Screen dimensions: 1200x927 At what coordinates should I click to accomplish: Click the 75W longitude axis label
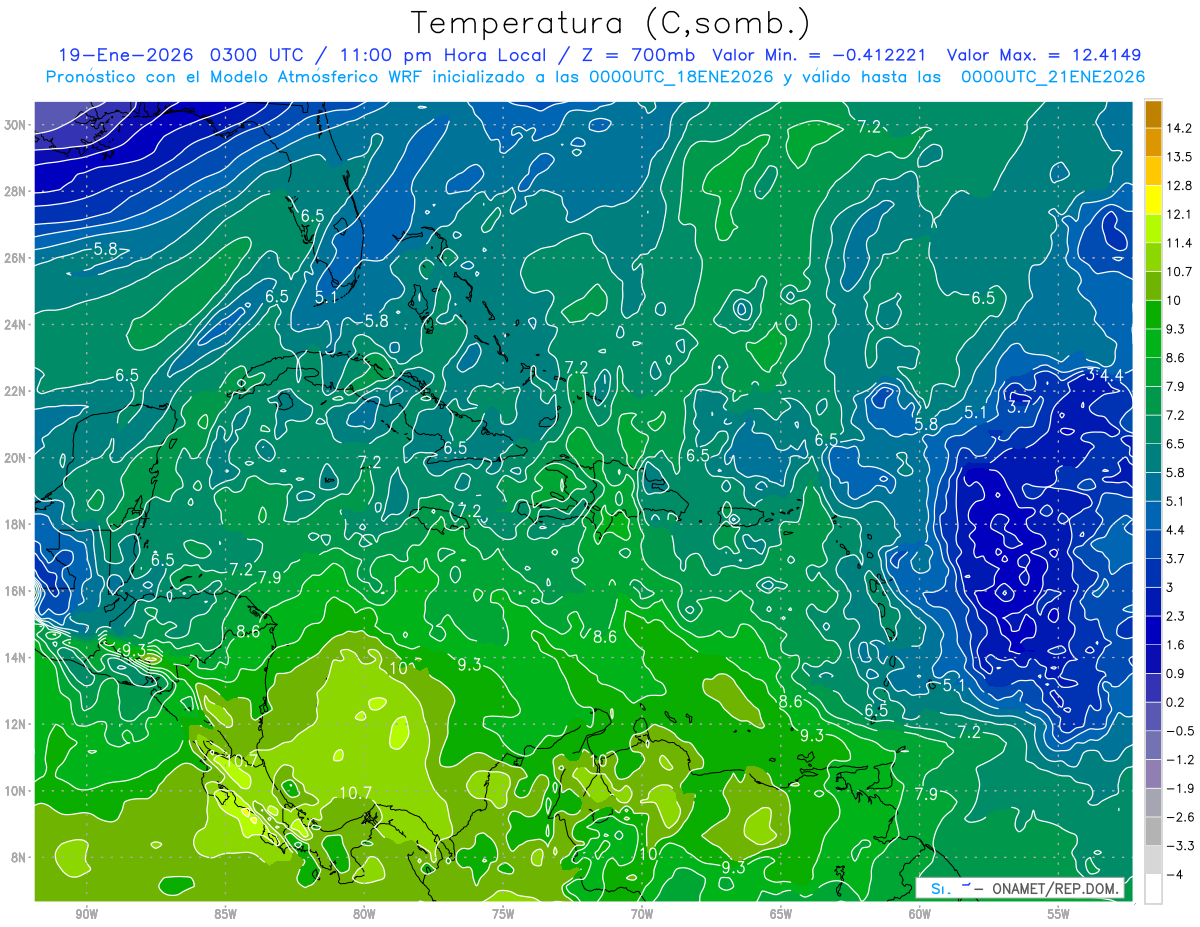point(503,914)
